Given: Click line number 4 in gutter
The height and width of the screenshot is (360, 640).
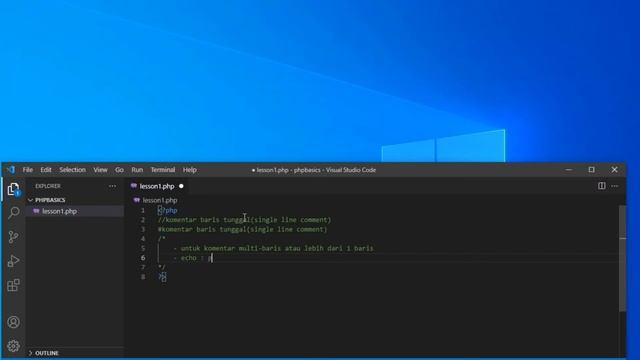Looking at the screenshot, I should [143, 239].
